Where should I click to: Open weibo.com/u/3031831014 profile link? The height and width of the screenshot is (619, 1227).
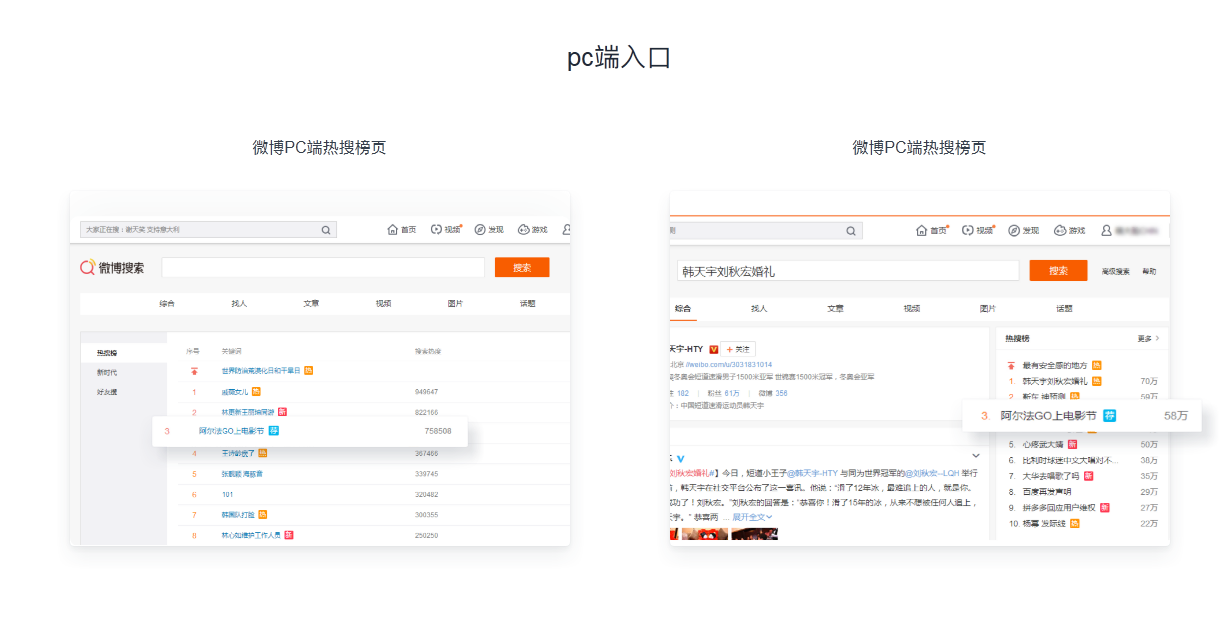coord(730,364)
